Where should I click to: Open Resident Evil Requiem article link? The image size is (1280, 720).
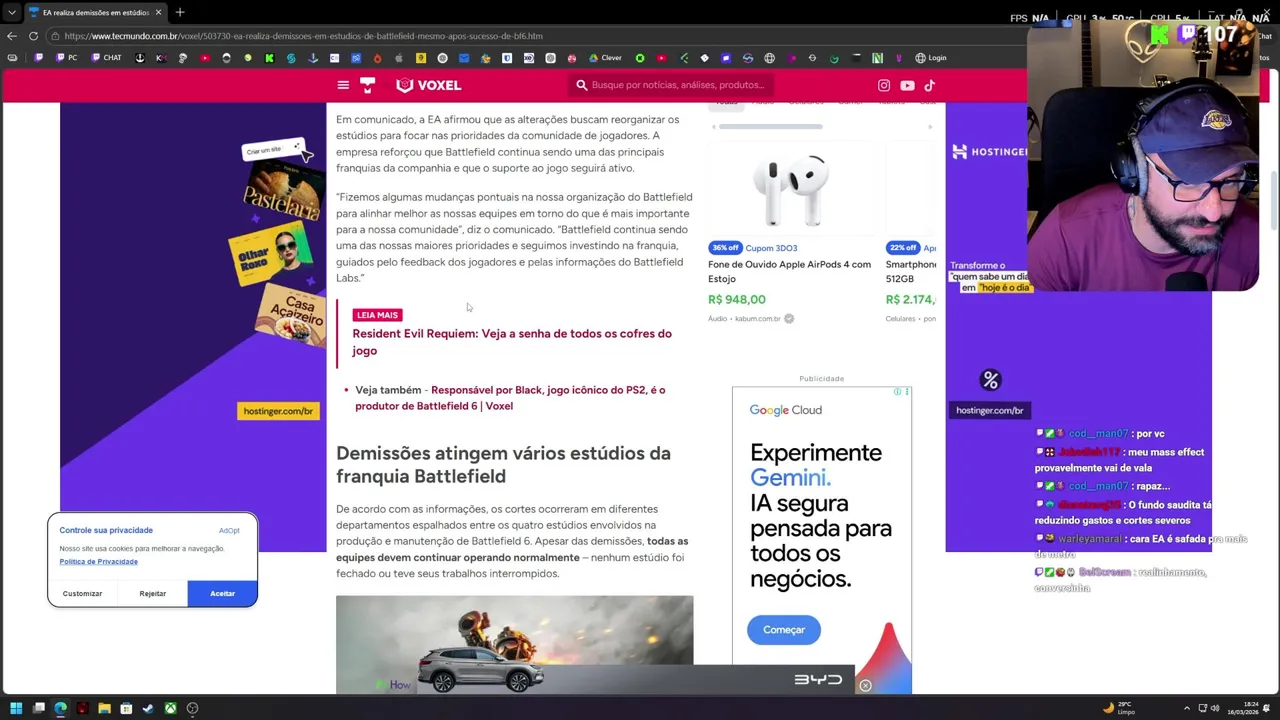tap(512, 342)
